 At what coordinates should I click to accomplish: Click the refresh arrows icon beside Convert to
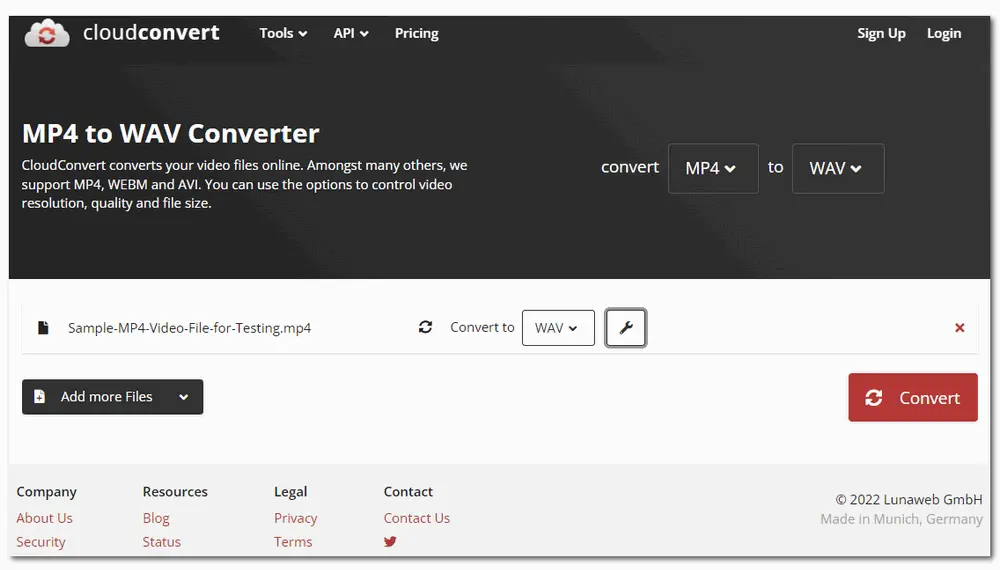point(425,327)
